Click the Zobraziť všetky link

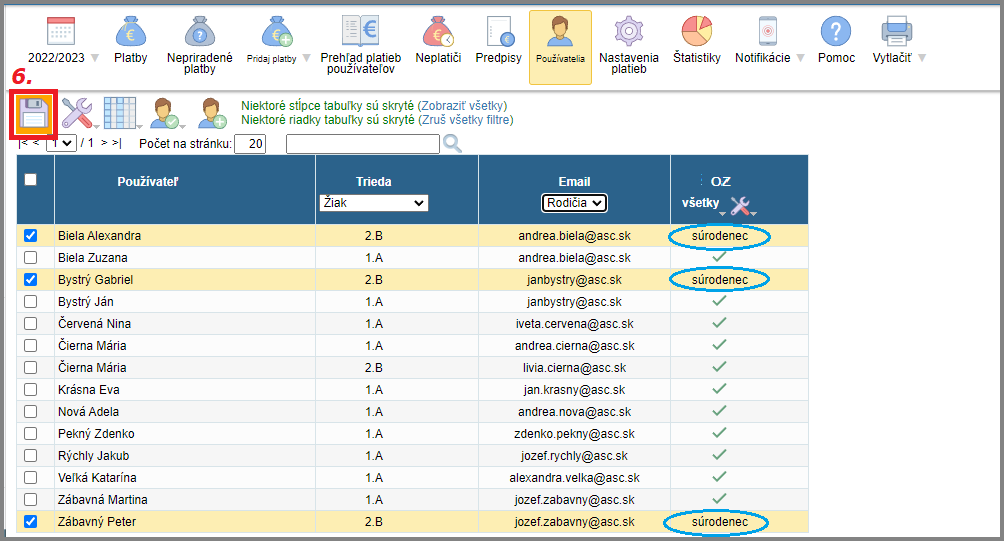(462, 106)
